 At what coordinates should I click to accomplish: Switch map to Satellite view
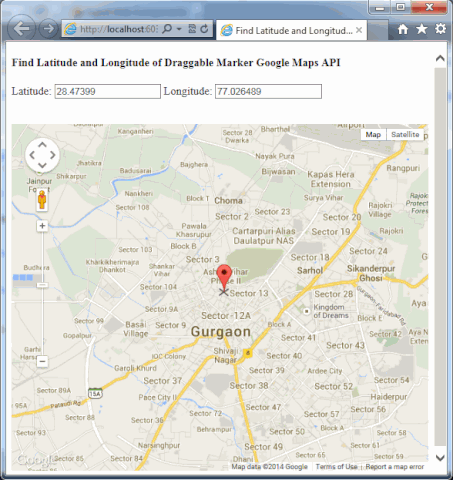[405, 134]
